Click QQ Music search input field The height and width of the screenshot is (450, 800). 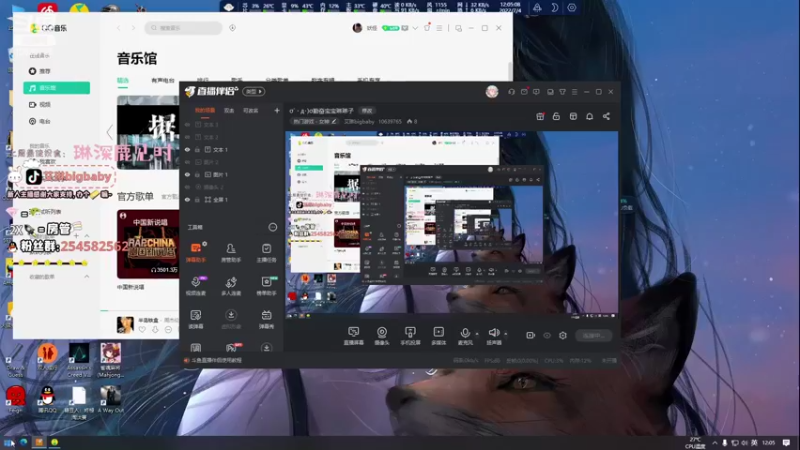click(x=184, y=28)
